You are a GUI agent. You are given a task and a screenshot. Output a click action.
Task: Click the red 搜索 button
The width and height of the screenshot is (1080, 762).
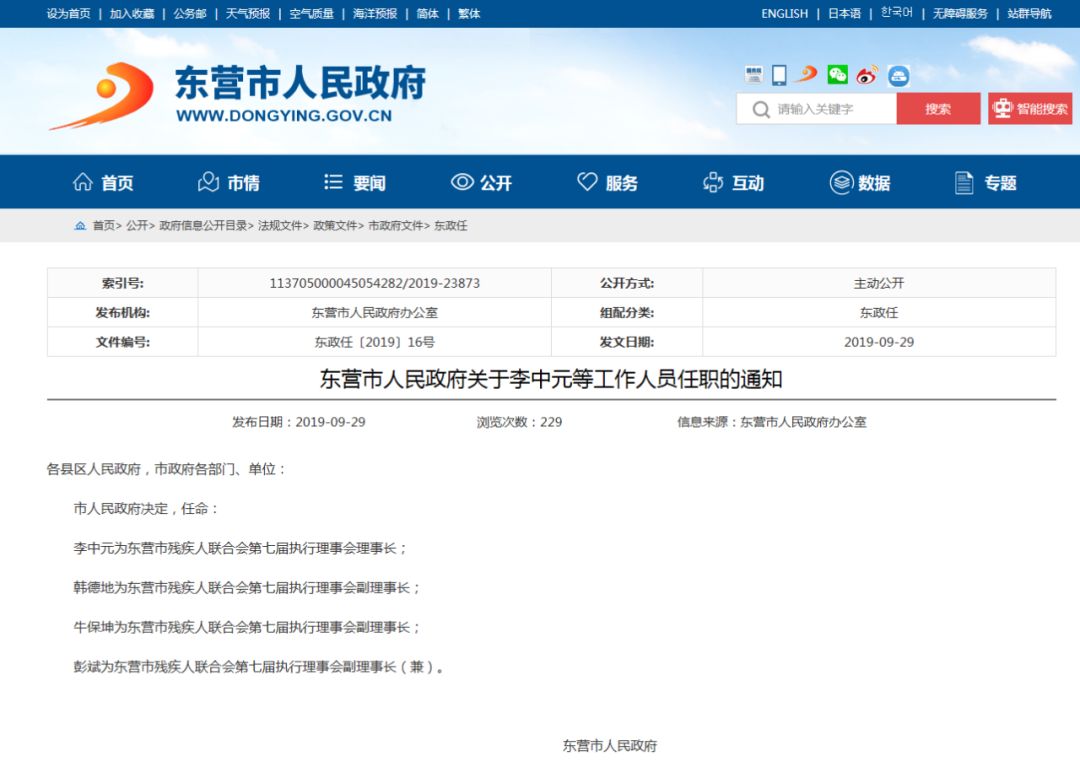(x=938, y=109)
